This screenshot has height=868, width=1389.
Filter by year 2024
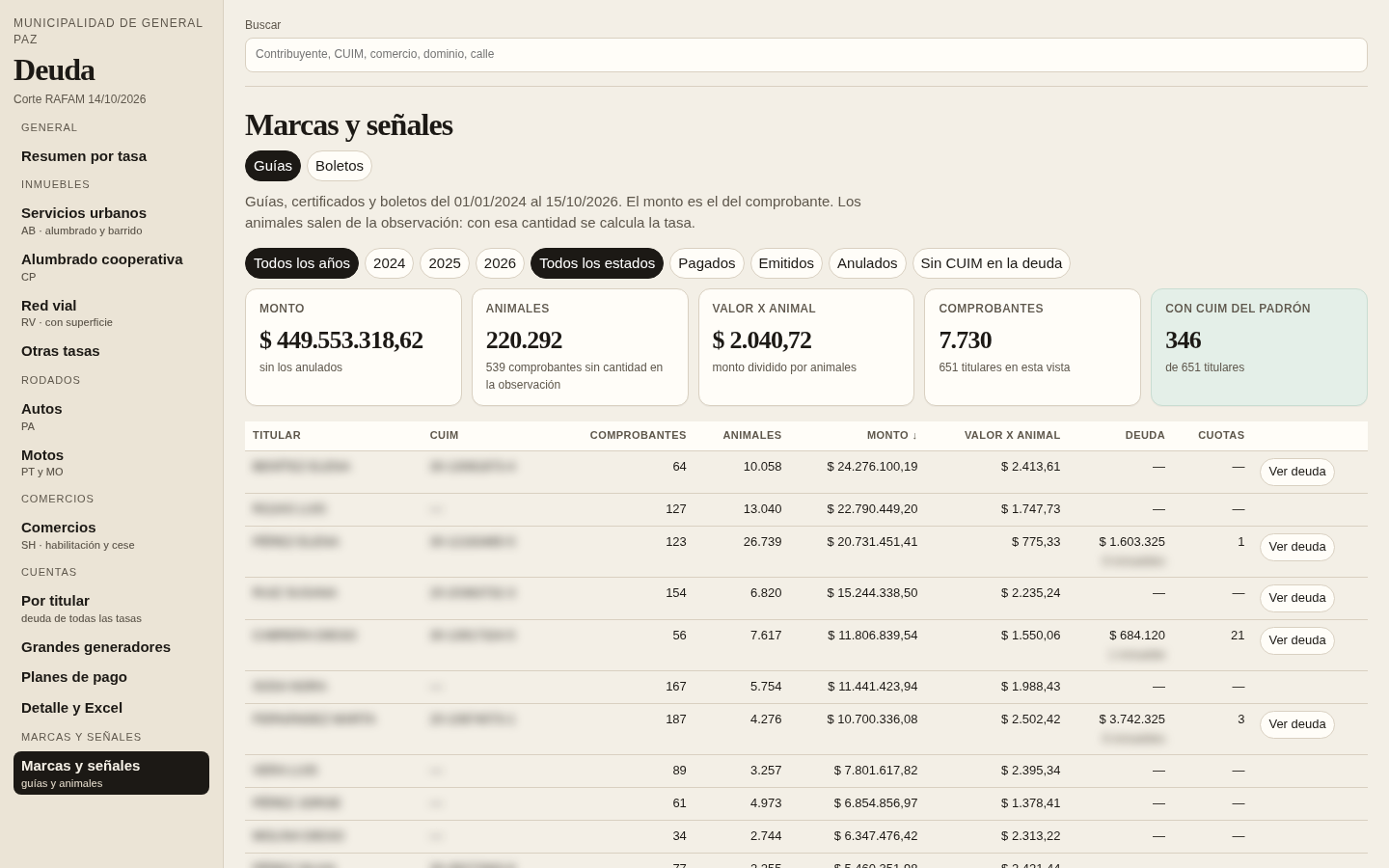[389, 263]
